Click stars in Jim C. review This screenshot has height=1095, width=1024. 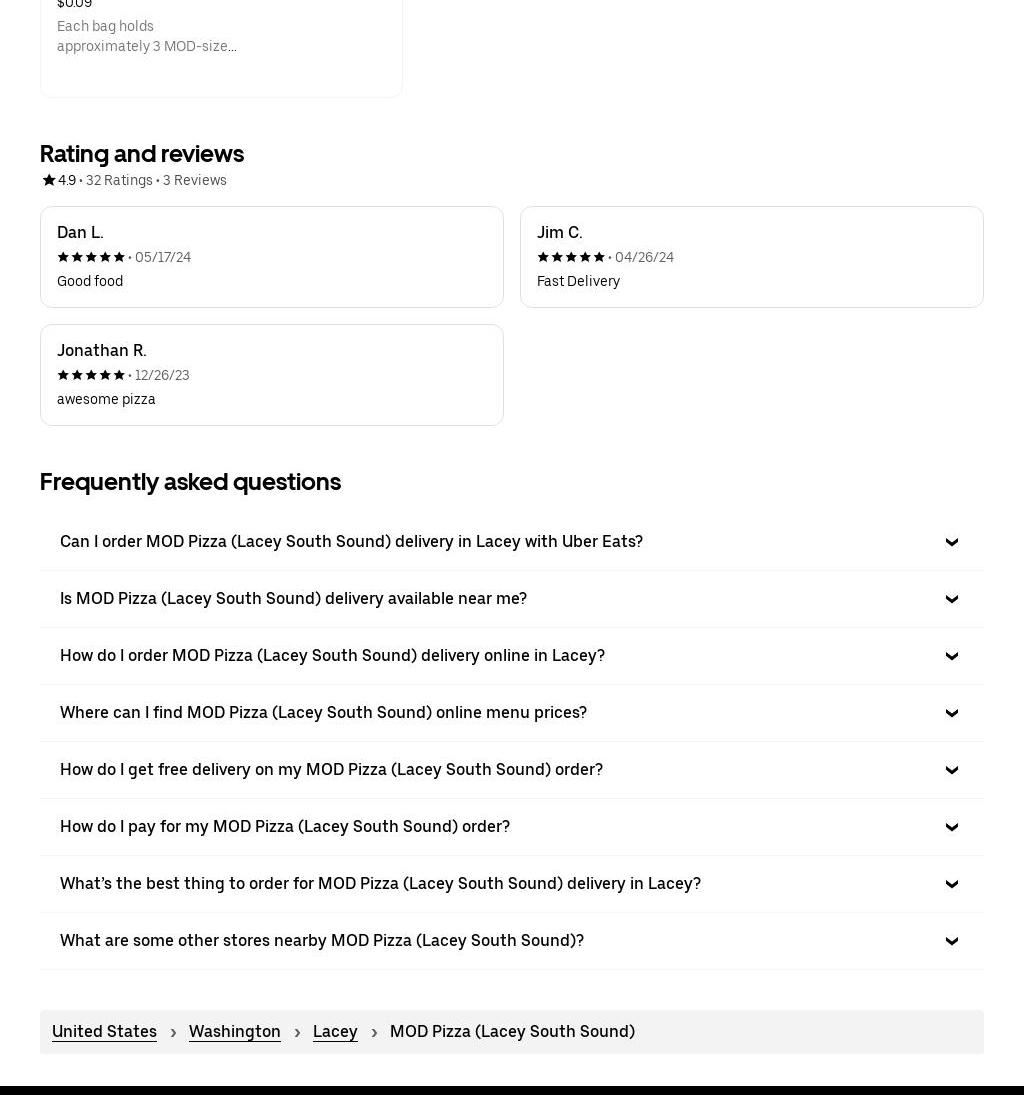pos(571,257)
